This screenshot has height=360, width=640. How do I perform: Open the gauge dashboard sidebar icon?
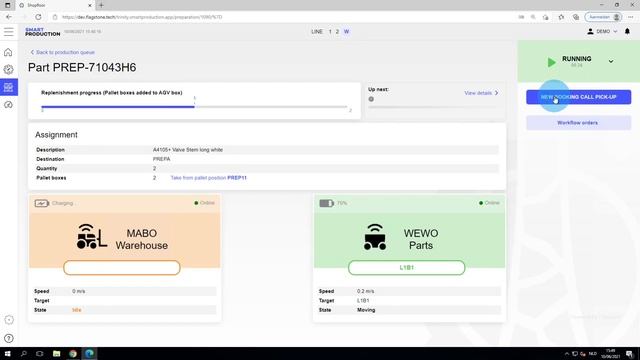tap(8, 105)
